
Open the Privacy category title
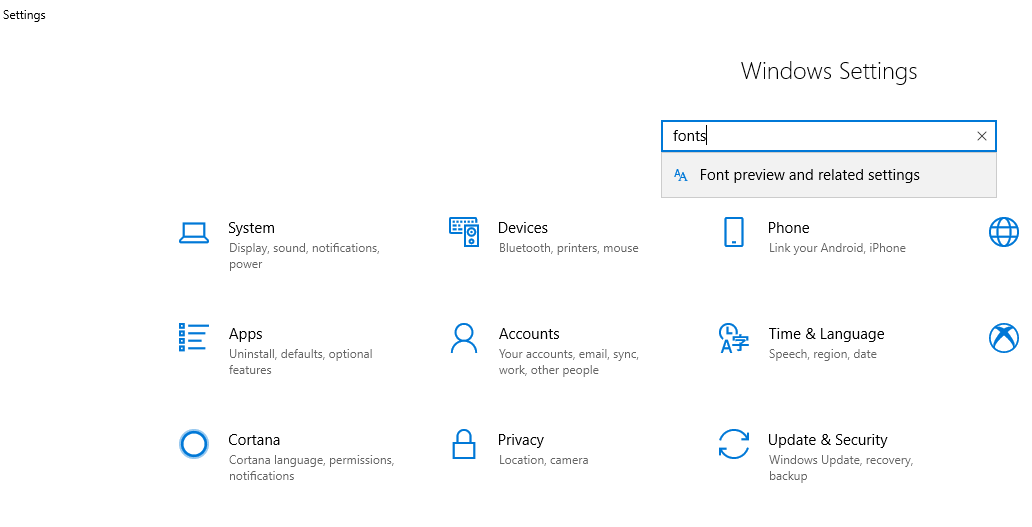pyautogui.click(x=521, y=440)
